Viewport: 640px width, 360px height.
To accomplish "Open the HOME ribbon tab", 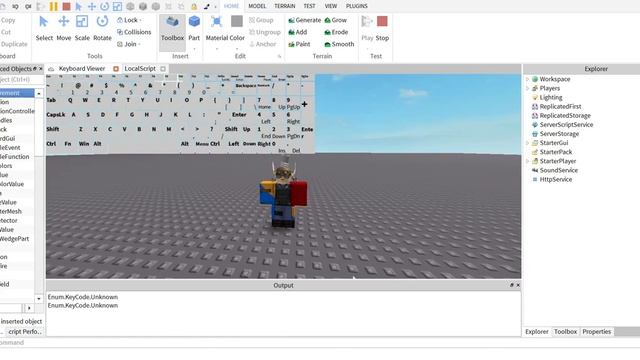I will (231, 6).
